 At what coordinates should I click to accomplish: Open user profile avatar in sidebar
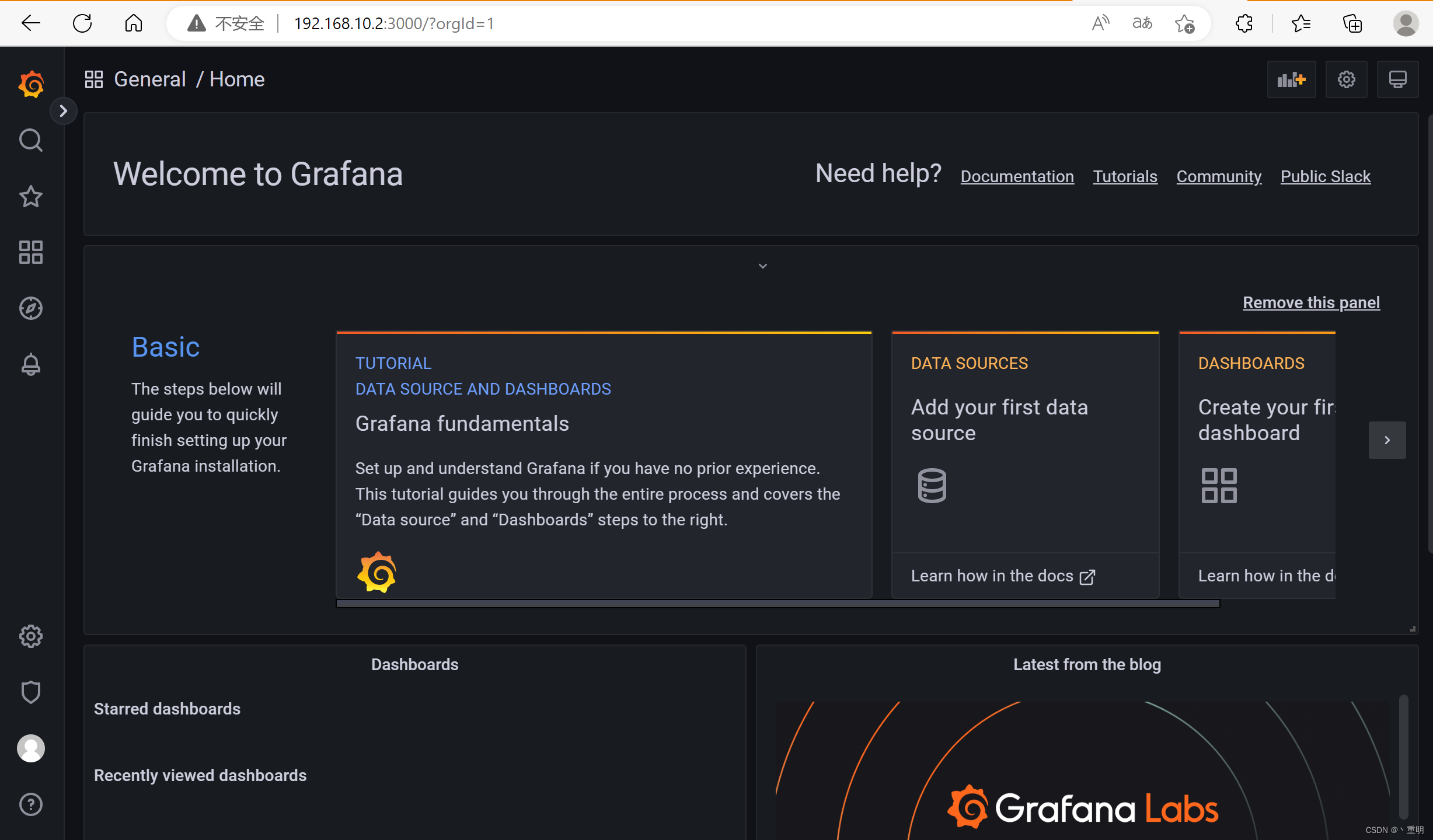pyautogui.click(x=31, y=748)
